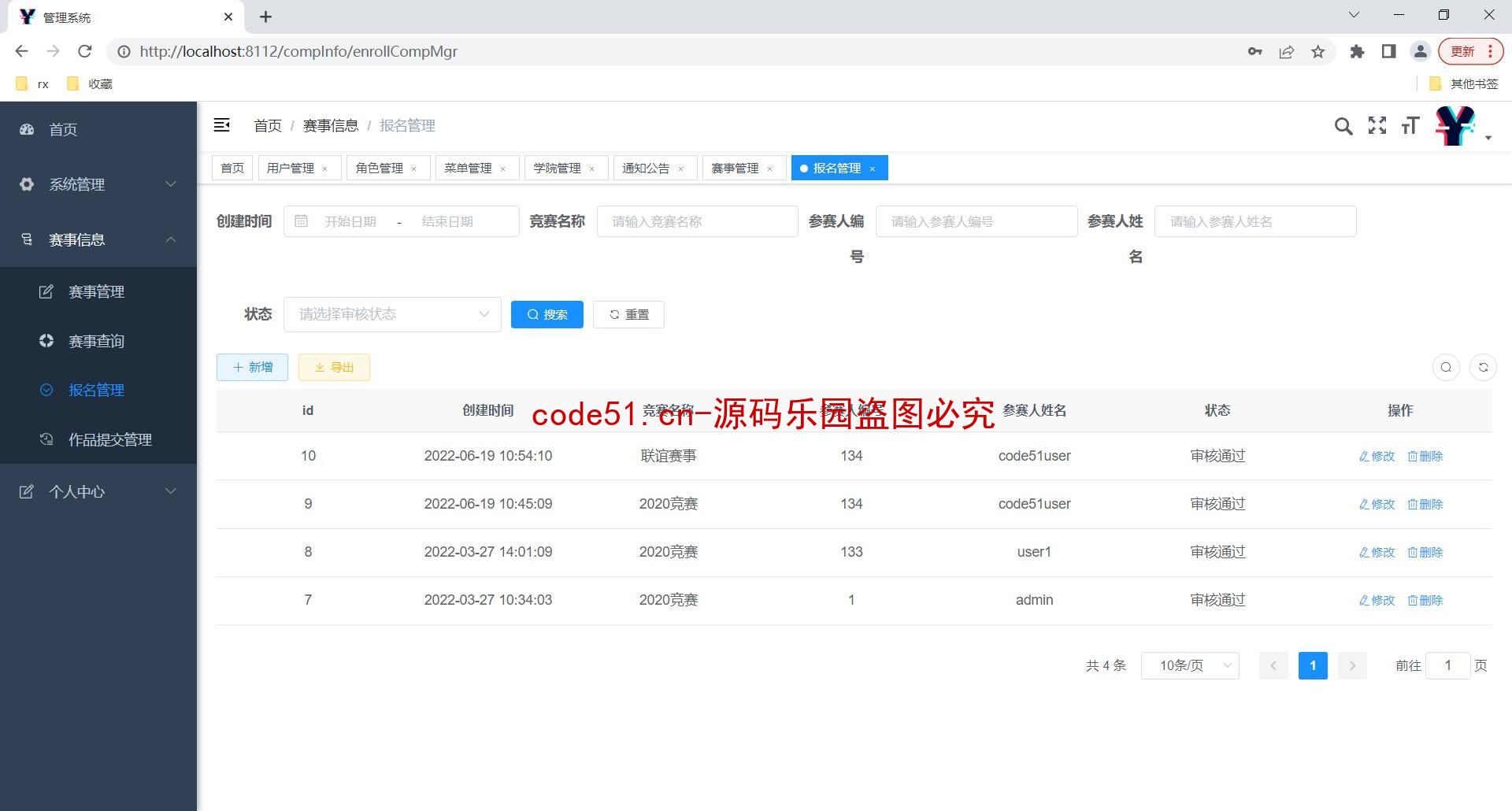Image resolution: width=1512 pixels, height=811 pixels.
Task: Switch to the 首页 tab
Action: (x=232, y=168)
